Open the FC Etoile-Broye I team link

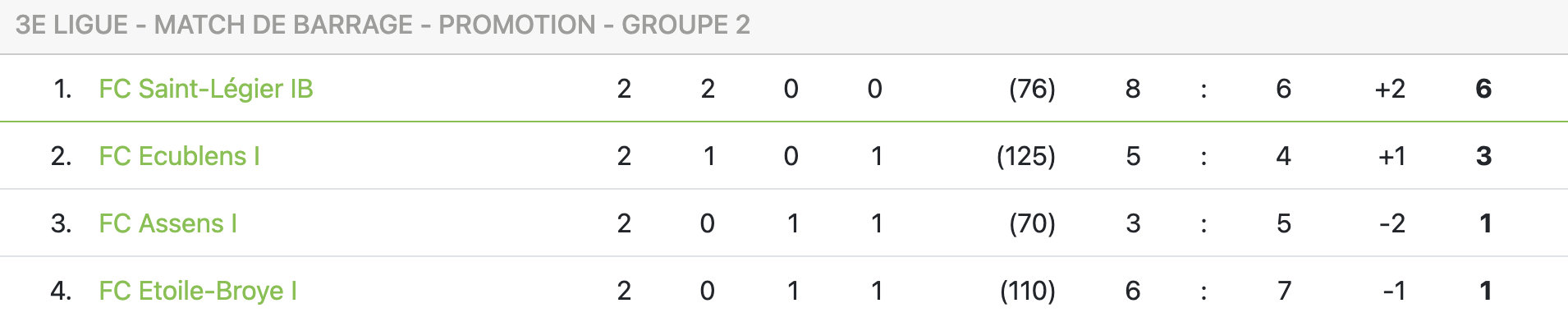[x=198, y=291]
